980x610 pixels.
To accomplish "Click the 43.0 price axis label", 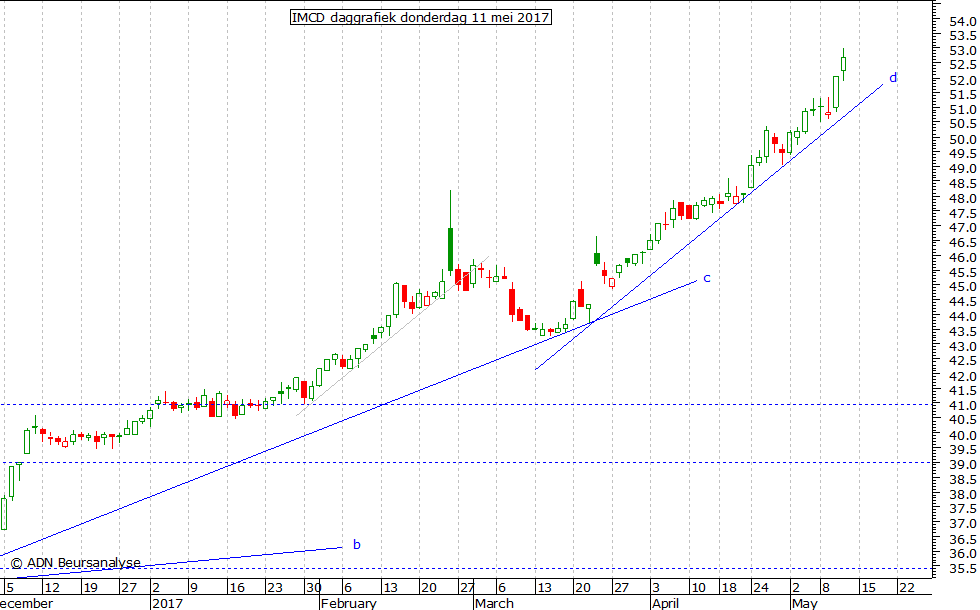I will click(x=962, y=346).
